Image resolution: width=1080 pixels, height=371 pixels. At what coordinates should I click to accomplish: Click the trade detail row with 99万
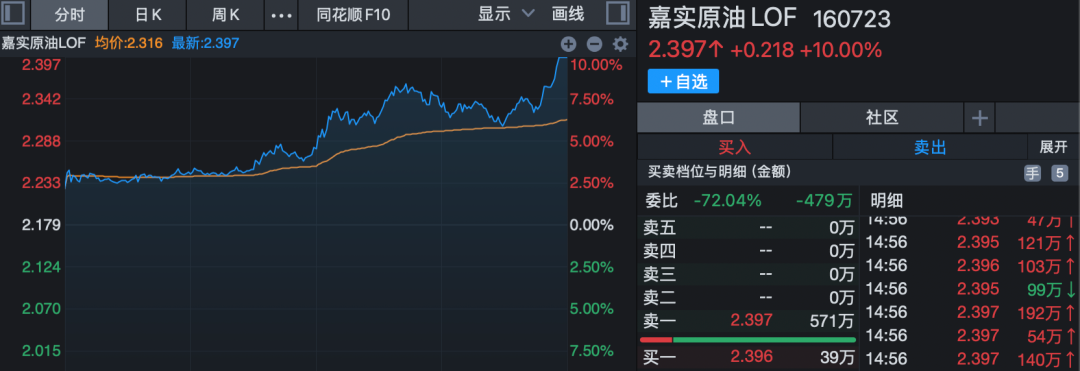[x=970, y=288]
